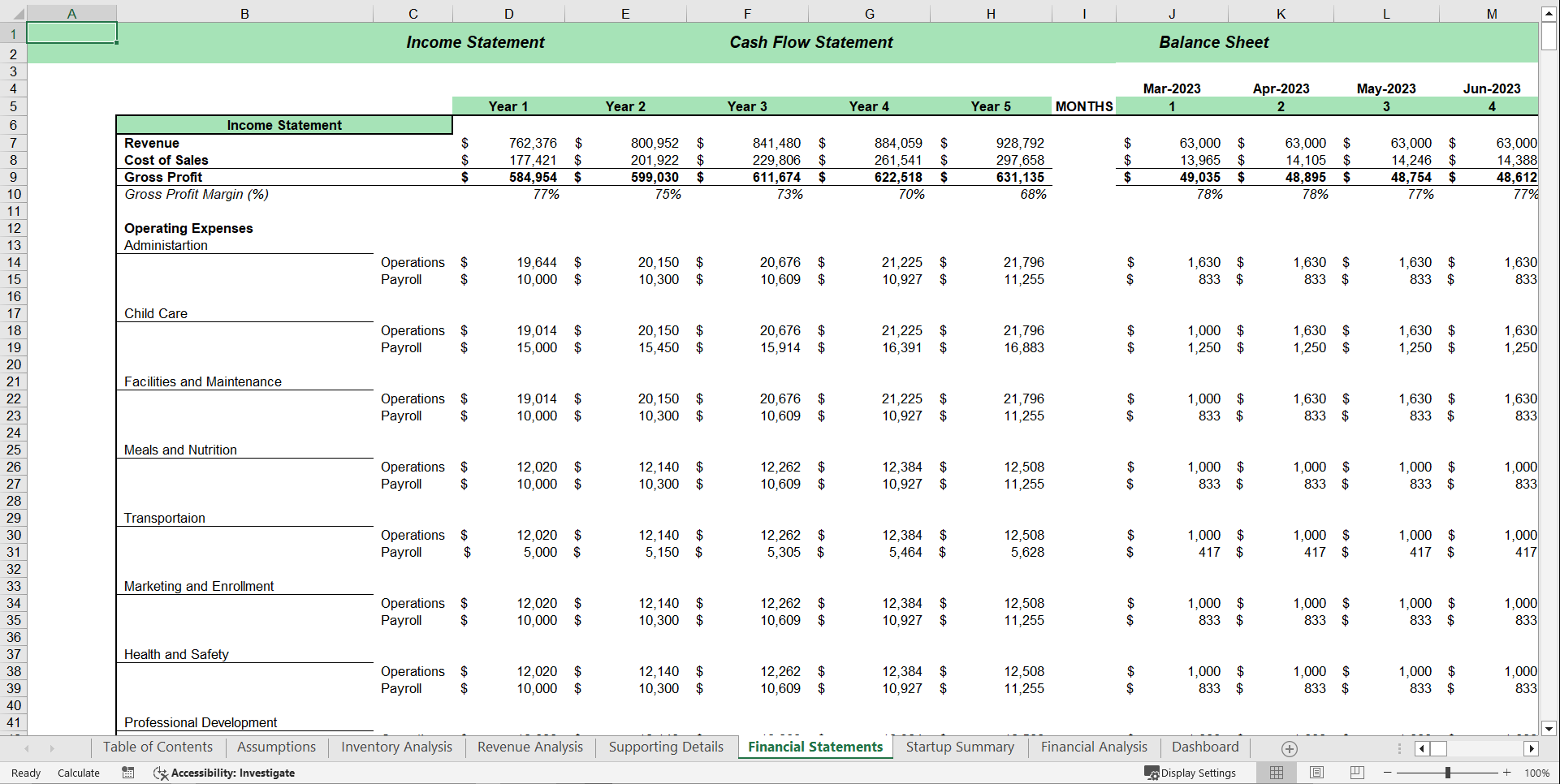Click the macro recording status icon
This screenshot has height=784, width=1560.
pos(128,773)
